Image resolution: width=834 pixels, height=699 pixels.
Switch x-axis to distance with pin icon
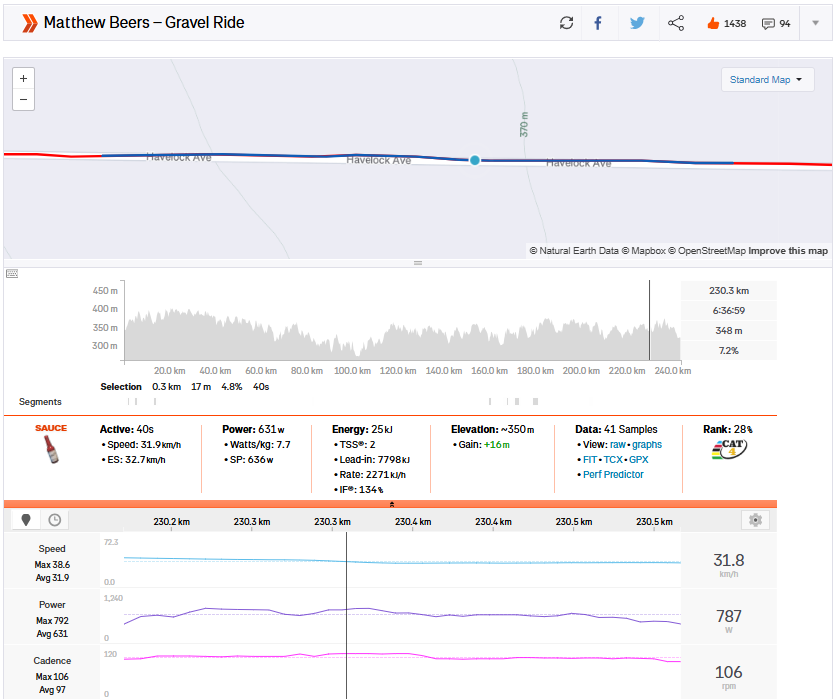26,520
